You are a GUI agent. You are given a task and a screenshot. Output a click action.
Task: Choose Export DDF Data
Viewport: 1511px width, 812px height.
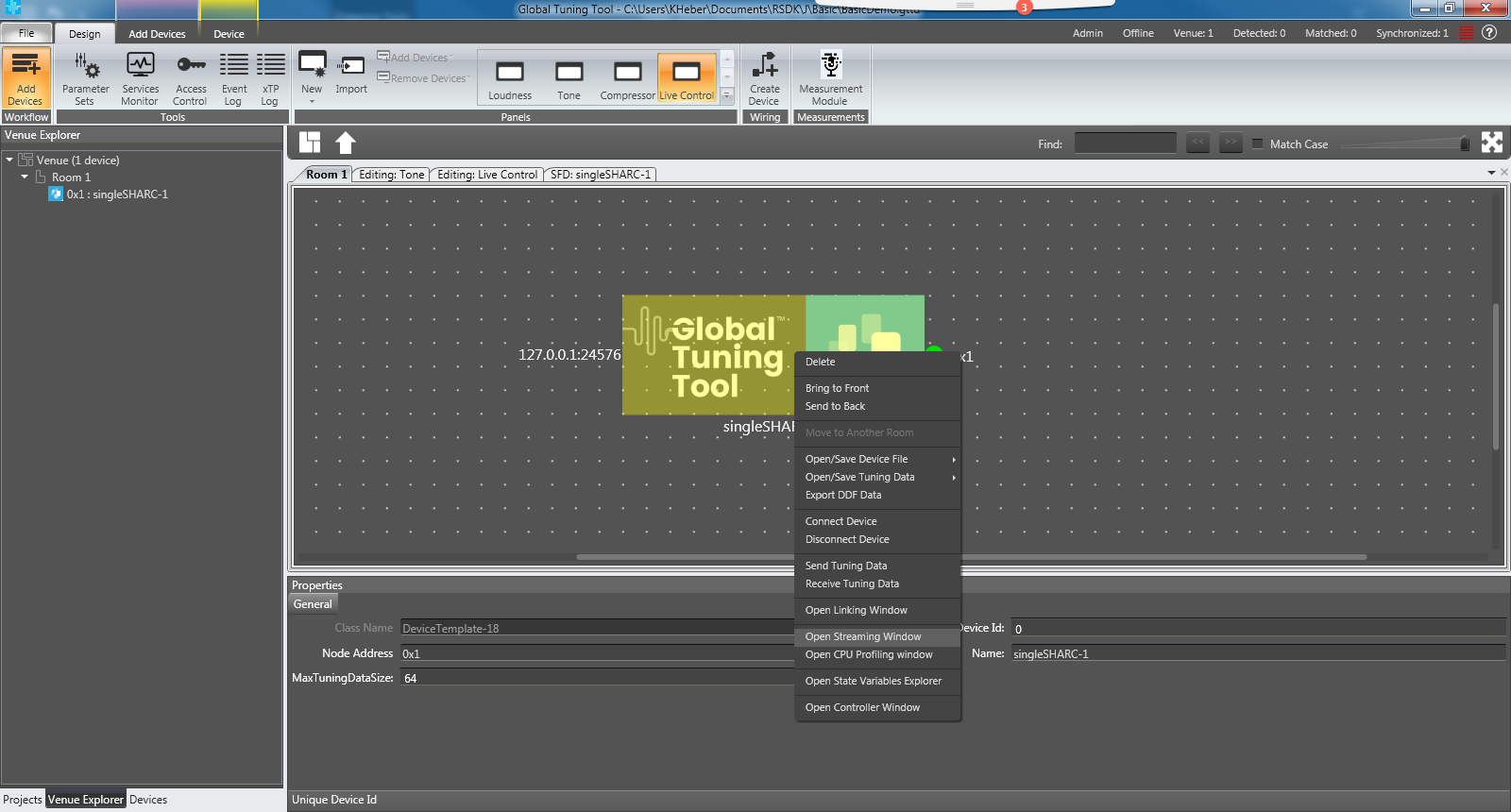(878, 495)
